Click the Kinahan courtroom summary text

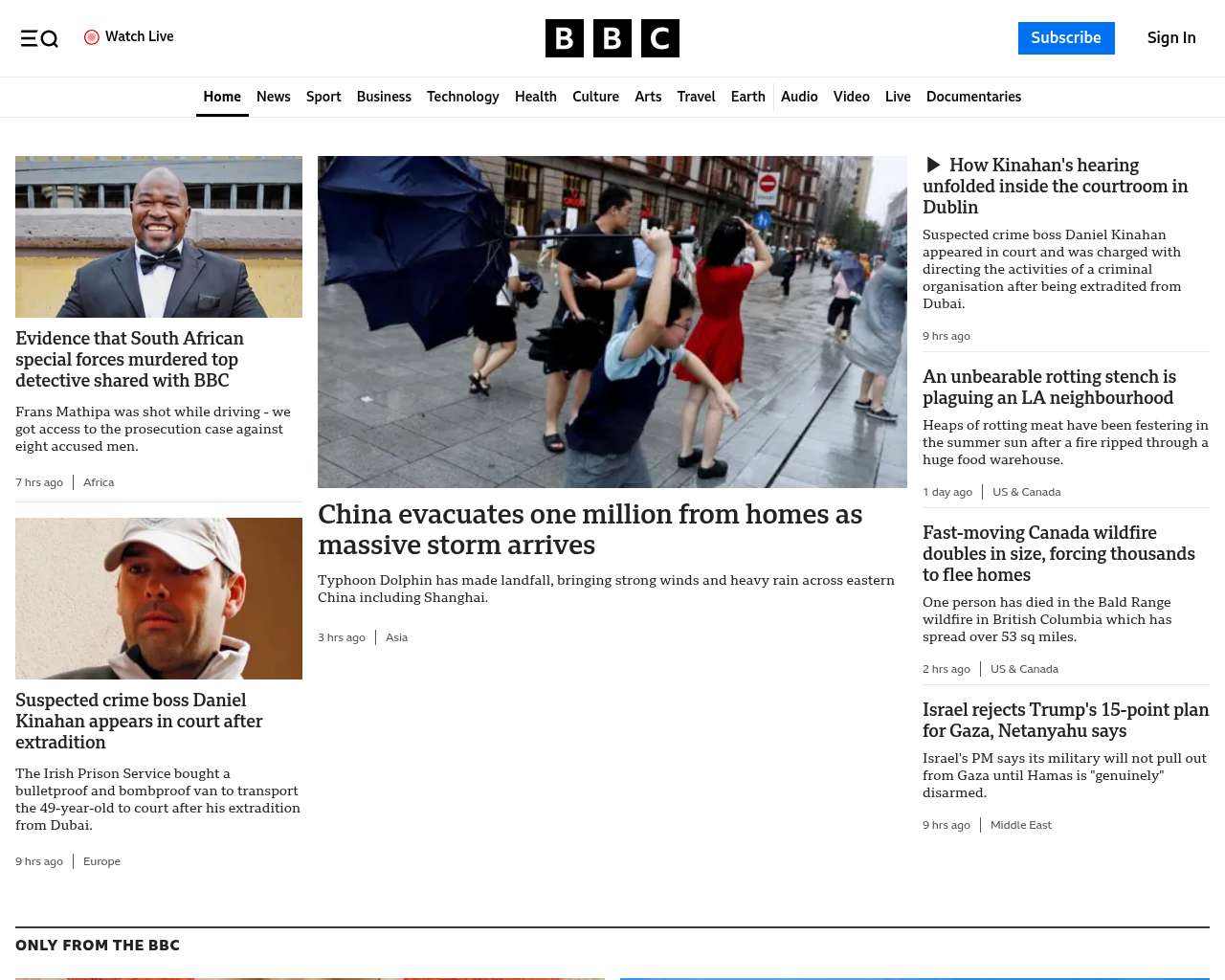pyautogui.click(x=1052, y=269)
